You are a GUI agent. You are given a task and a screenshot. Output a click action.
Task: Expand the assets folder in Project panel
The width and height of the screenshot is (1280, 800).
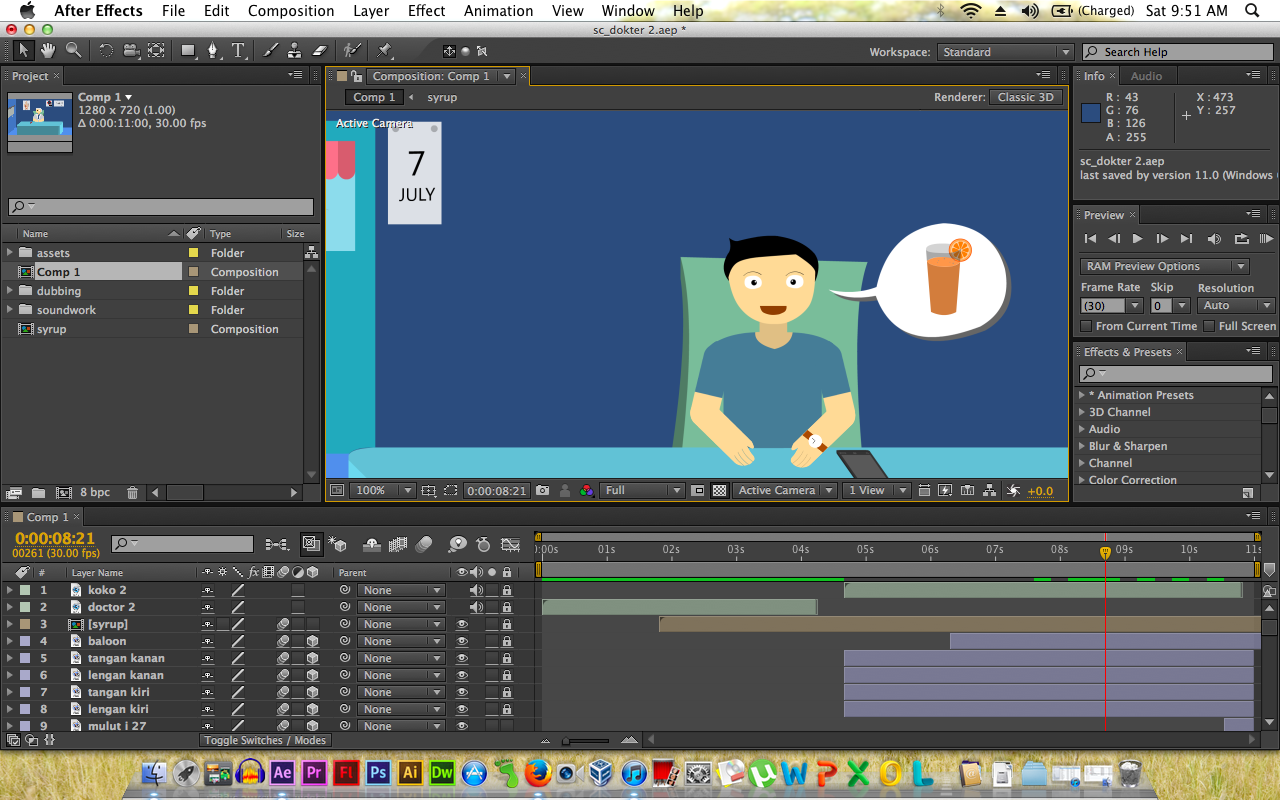tap(11, 253)
